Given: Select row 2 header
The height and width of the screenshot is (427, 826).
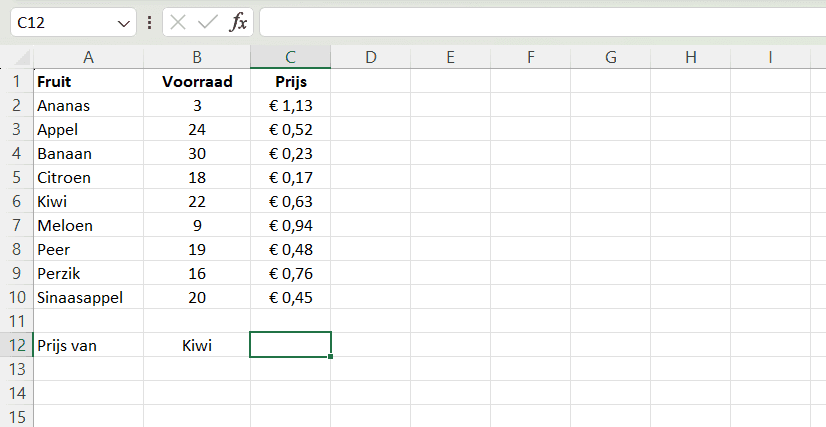Looking at the screenshot, I should [x=16, y=105].
